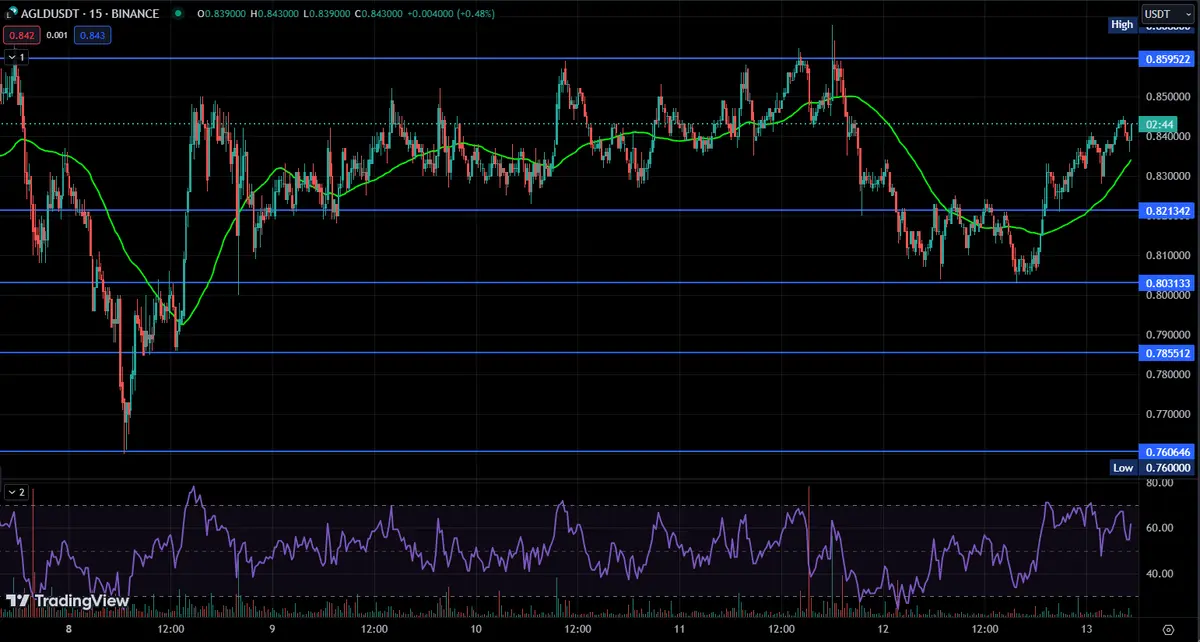The width and height of the screenshot is (1200, 642).
Task: Select the 0.821342 horizontal line price label
Action: click(1167, 211)
